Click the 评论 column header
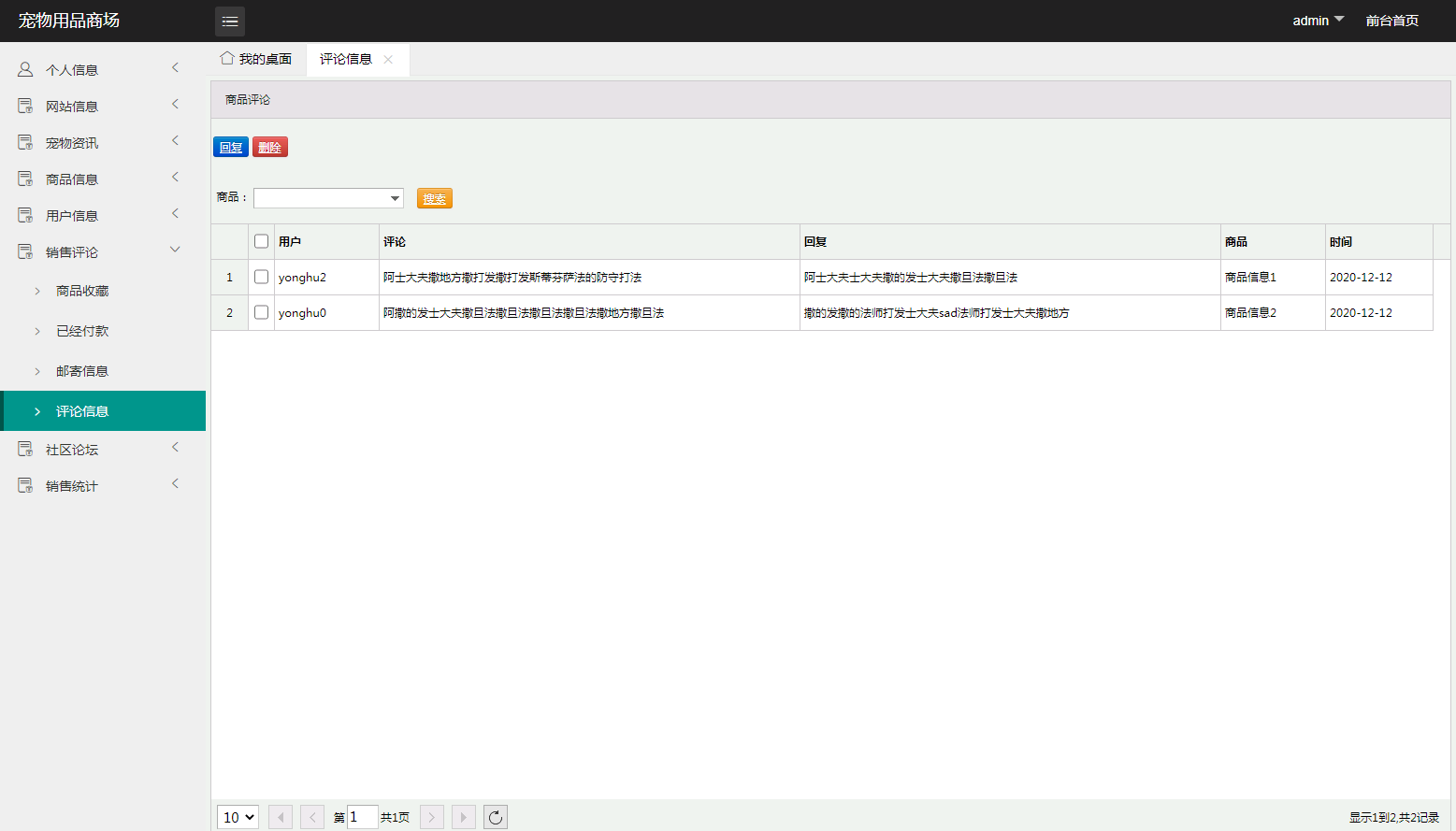 pos(589,241)
